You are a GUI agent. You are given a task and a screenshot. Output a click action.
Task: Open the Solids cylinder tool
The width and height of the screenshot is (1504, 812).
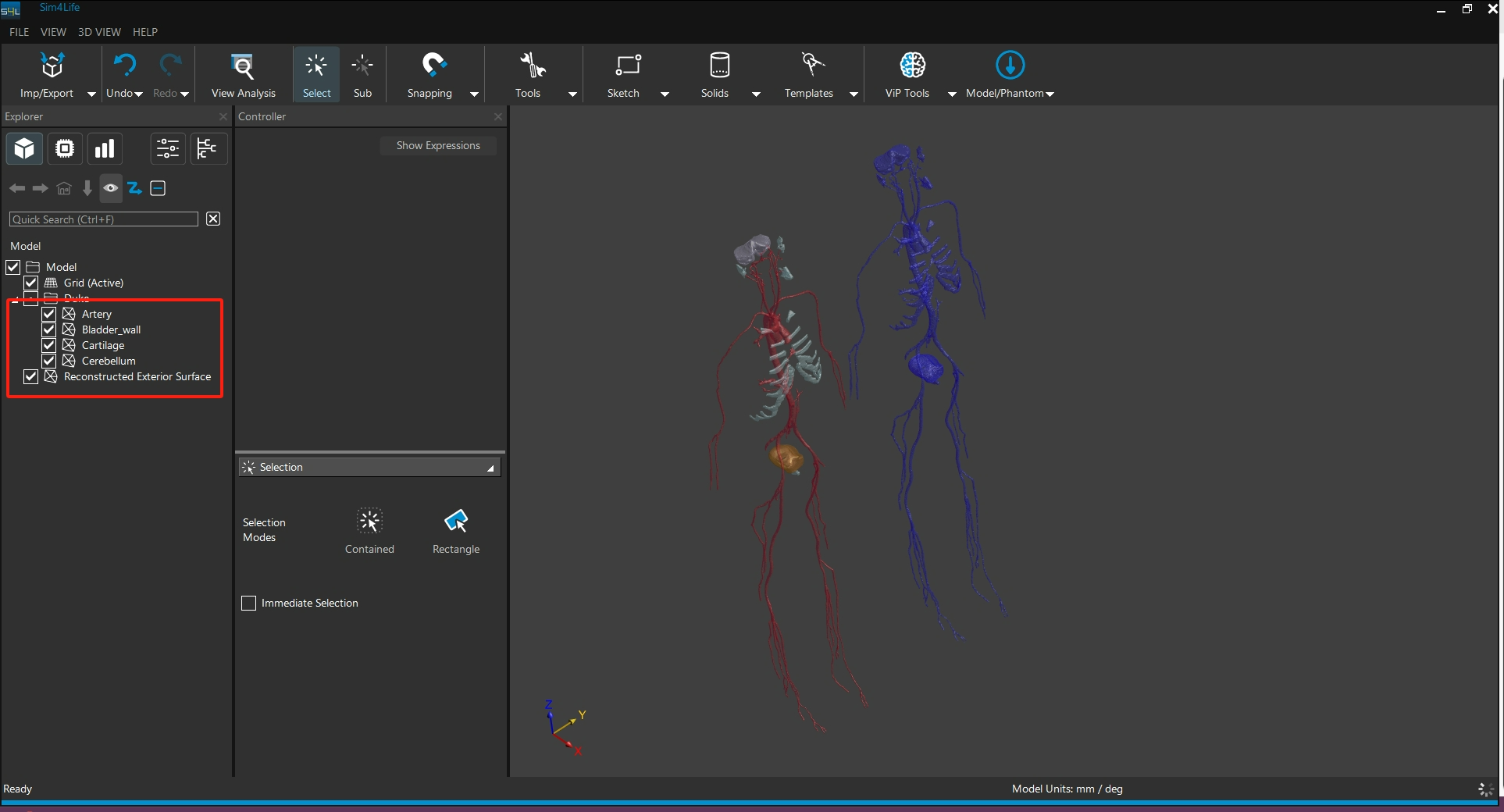718,66
